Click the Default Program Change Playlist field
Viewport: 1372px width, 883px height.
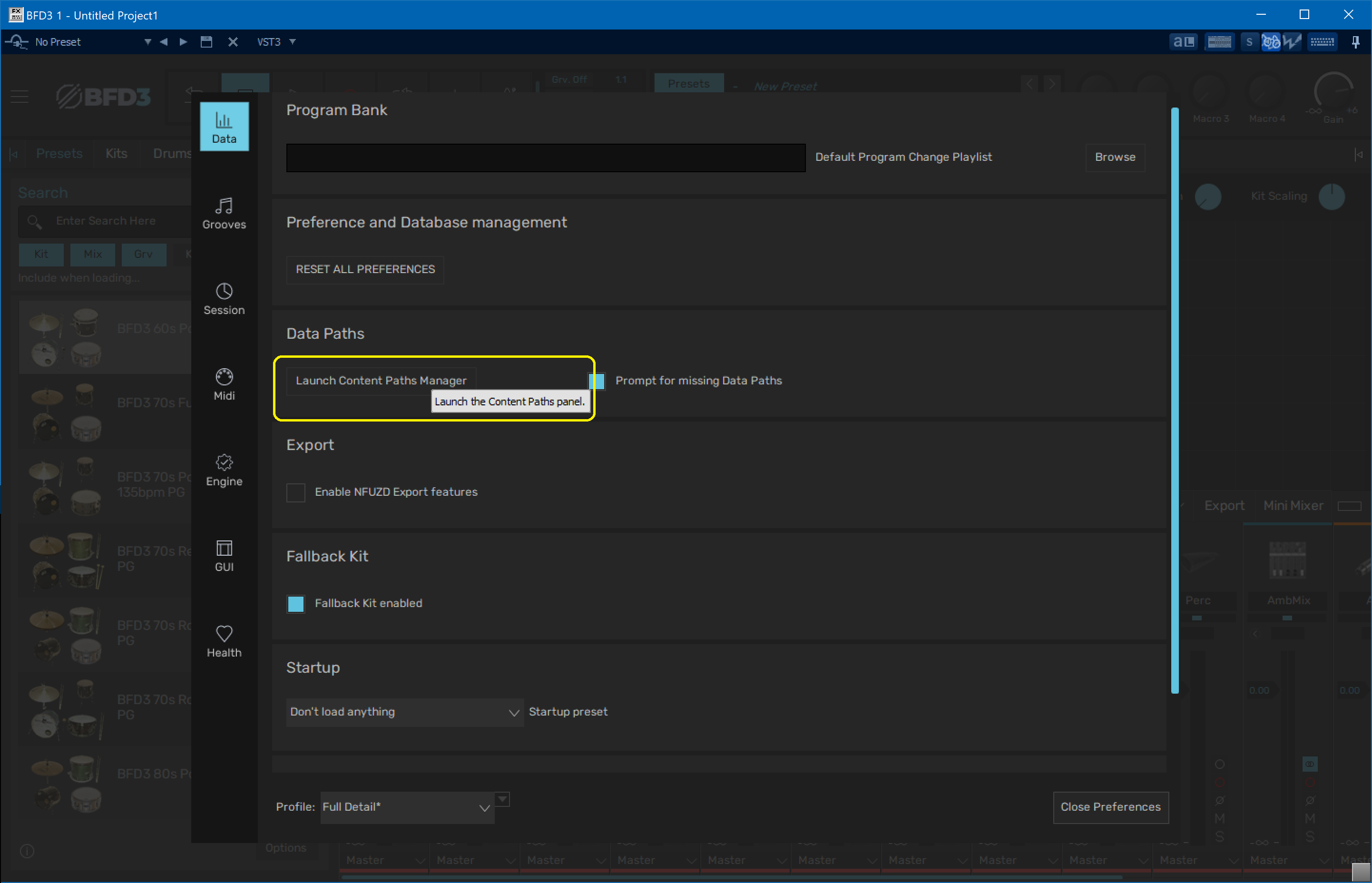click(x=546, y=157)
